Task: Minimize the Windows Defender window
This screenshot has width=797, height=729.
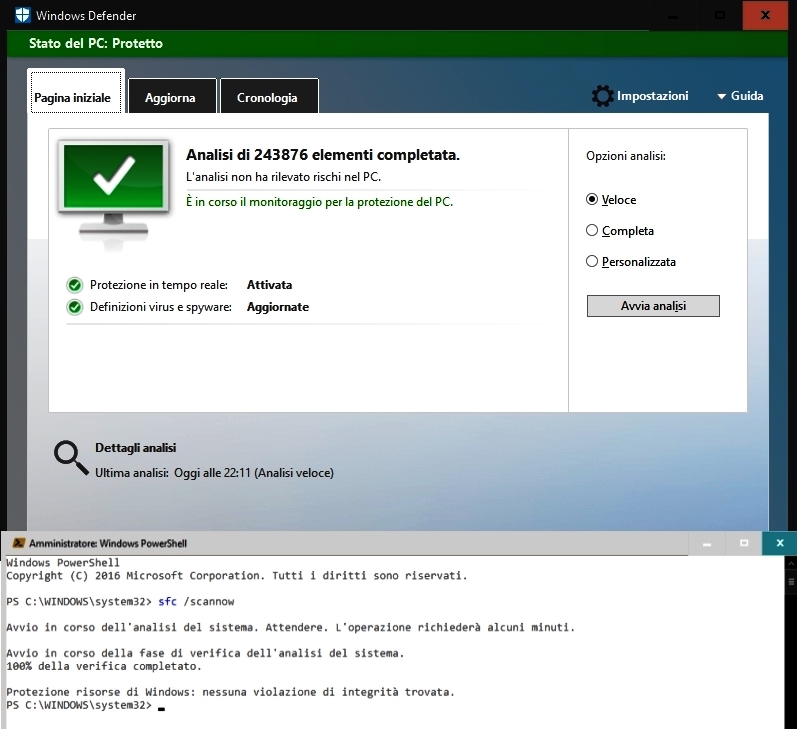Action: pyautogui.click(x=672, y=15)
